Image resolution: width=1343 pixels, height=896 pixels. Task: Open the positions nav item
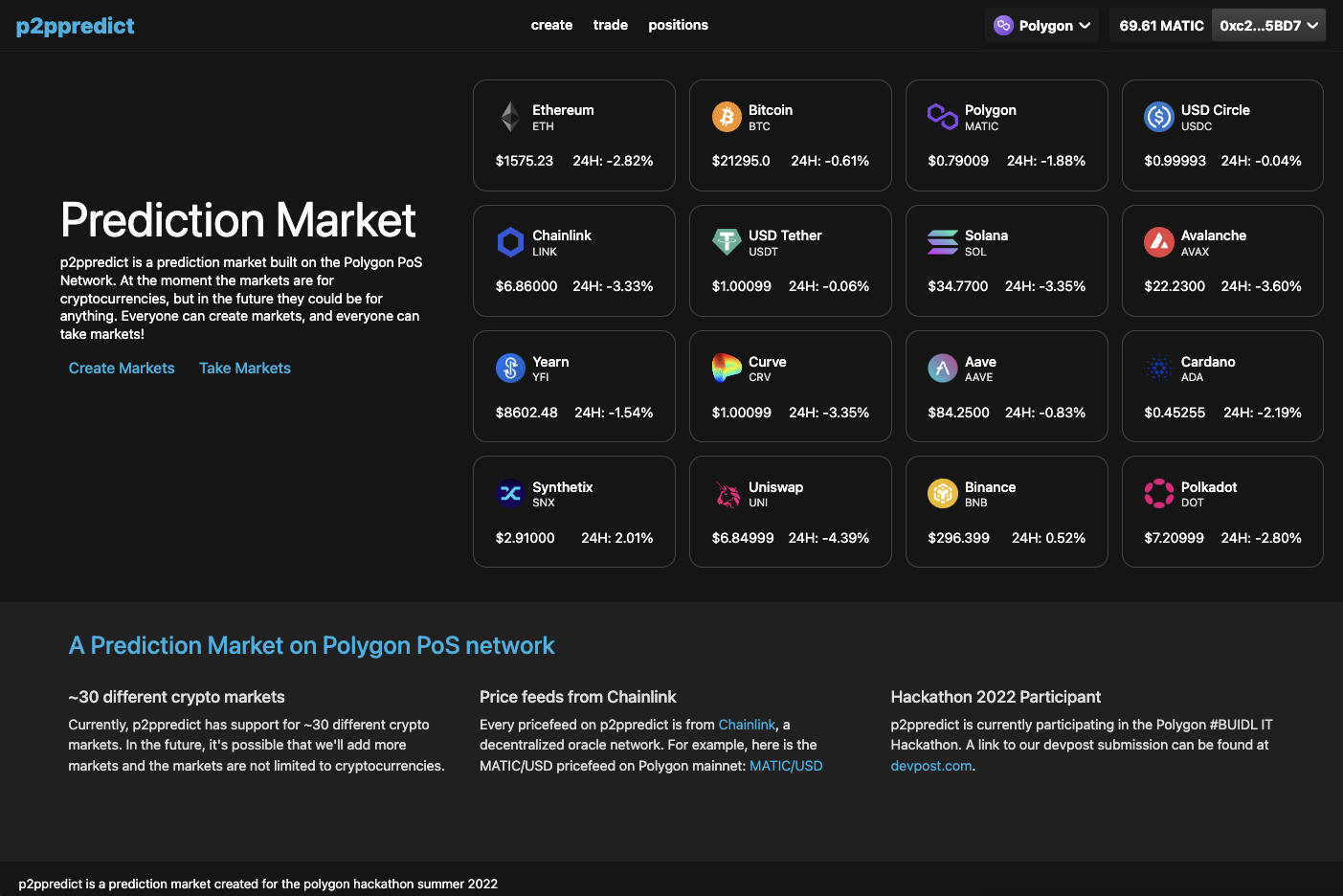click(x=678, y=25)
